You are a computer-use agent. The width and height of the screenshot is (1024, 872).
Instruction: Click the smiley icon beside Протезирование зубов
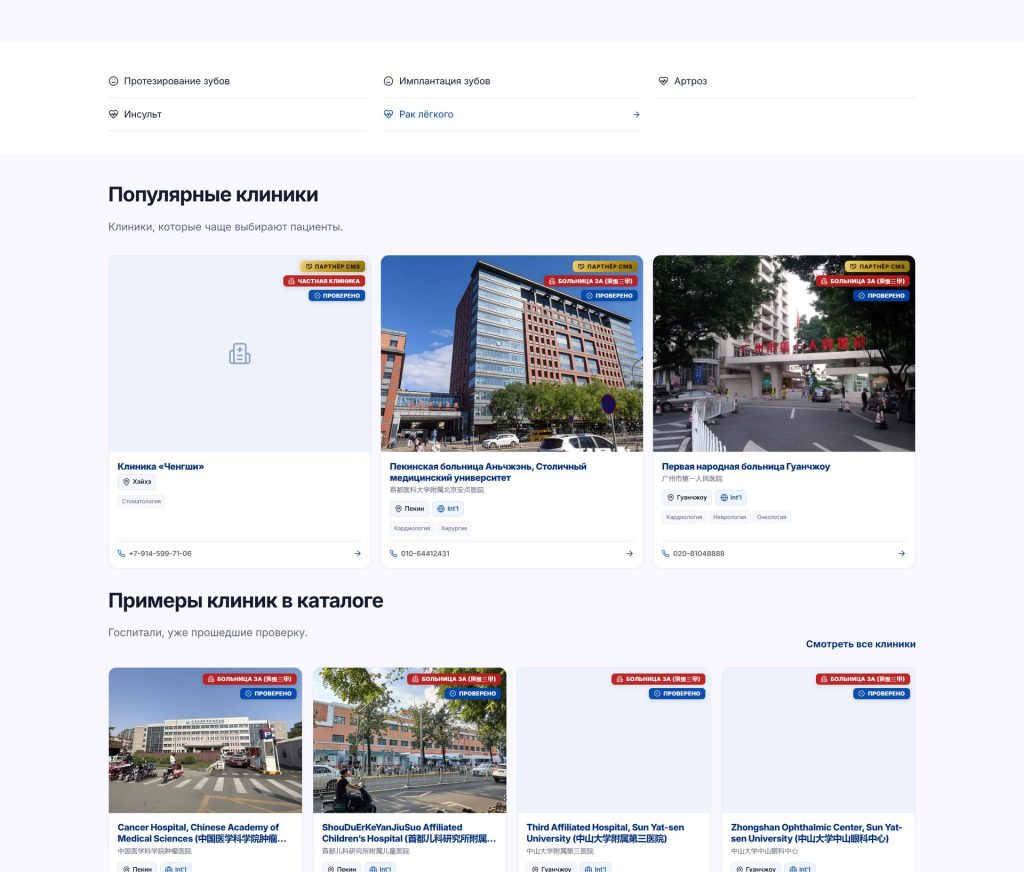(113, 81)
